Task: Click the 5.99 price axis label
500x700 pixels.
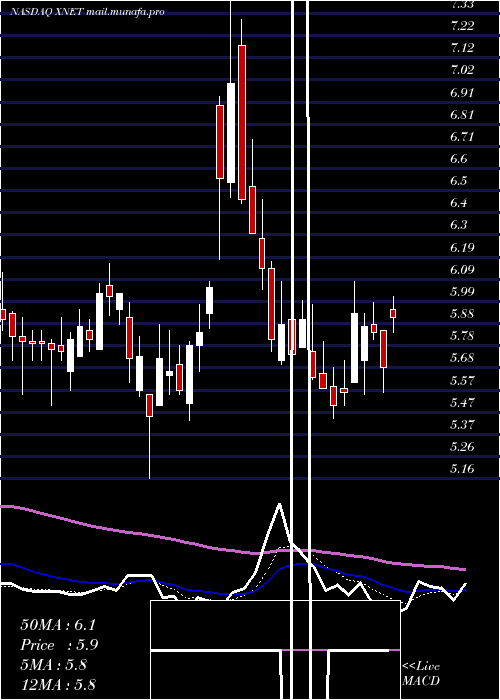Action: (x=462, y=292)
